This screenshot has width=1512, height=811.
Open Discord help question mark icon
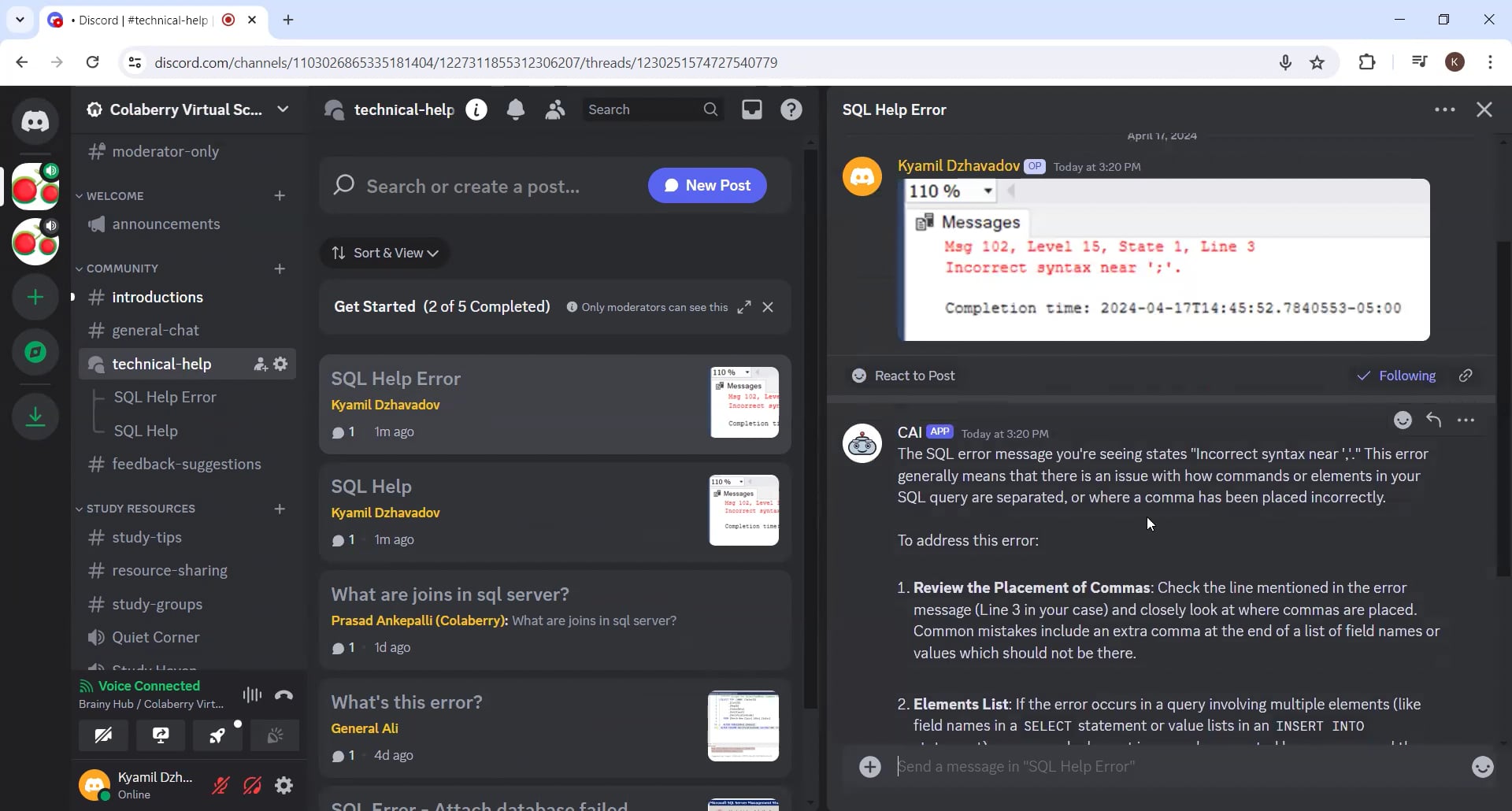tap(791, 109)
